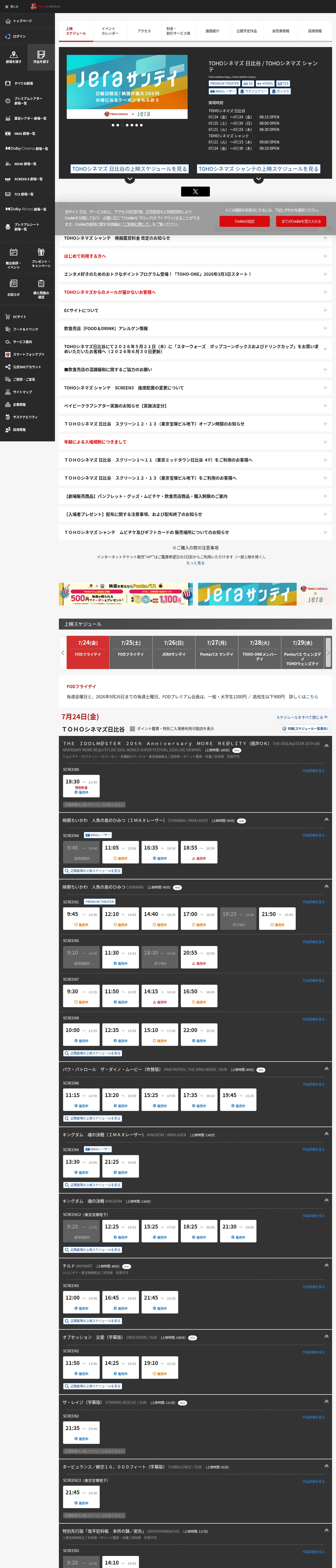Open 轟音シアター 劇場一覧 sidebar item
The image size is (336, 1568).
click(x=27, y=118)
